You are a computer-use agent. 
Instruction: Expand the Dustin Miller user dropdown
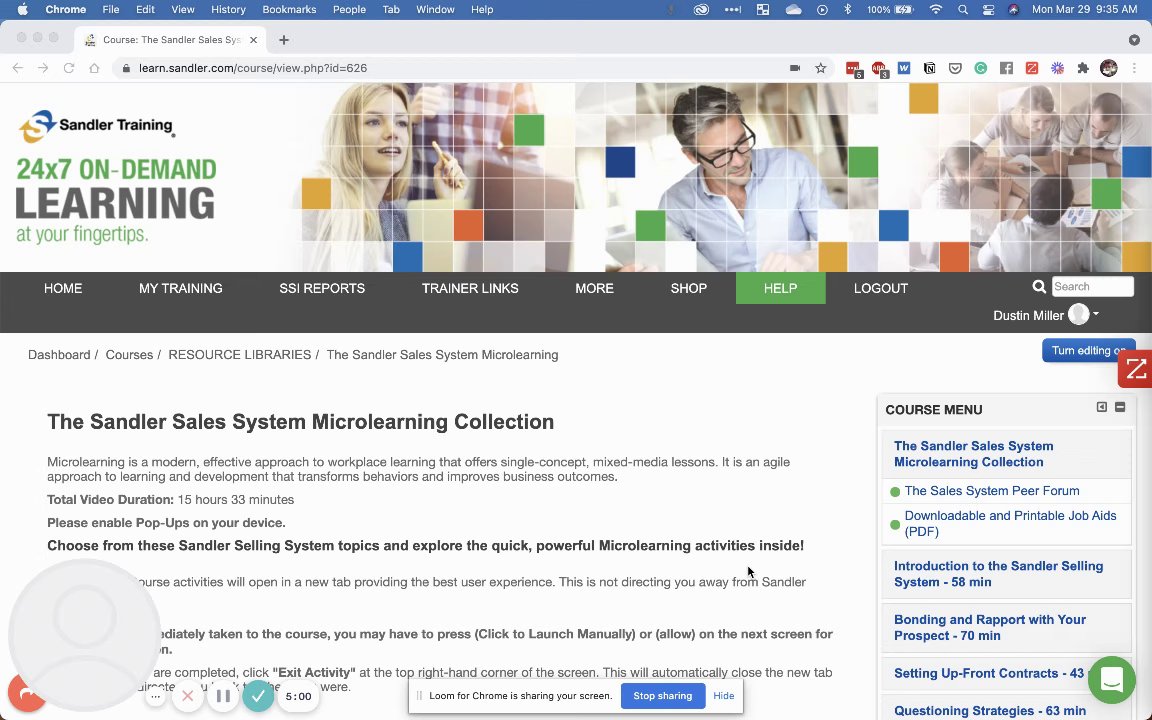(x=1046, y=315)
